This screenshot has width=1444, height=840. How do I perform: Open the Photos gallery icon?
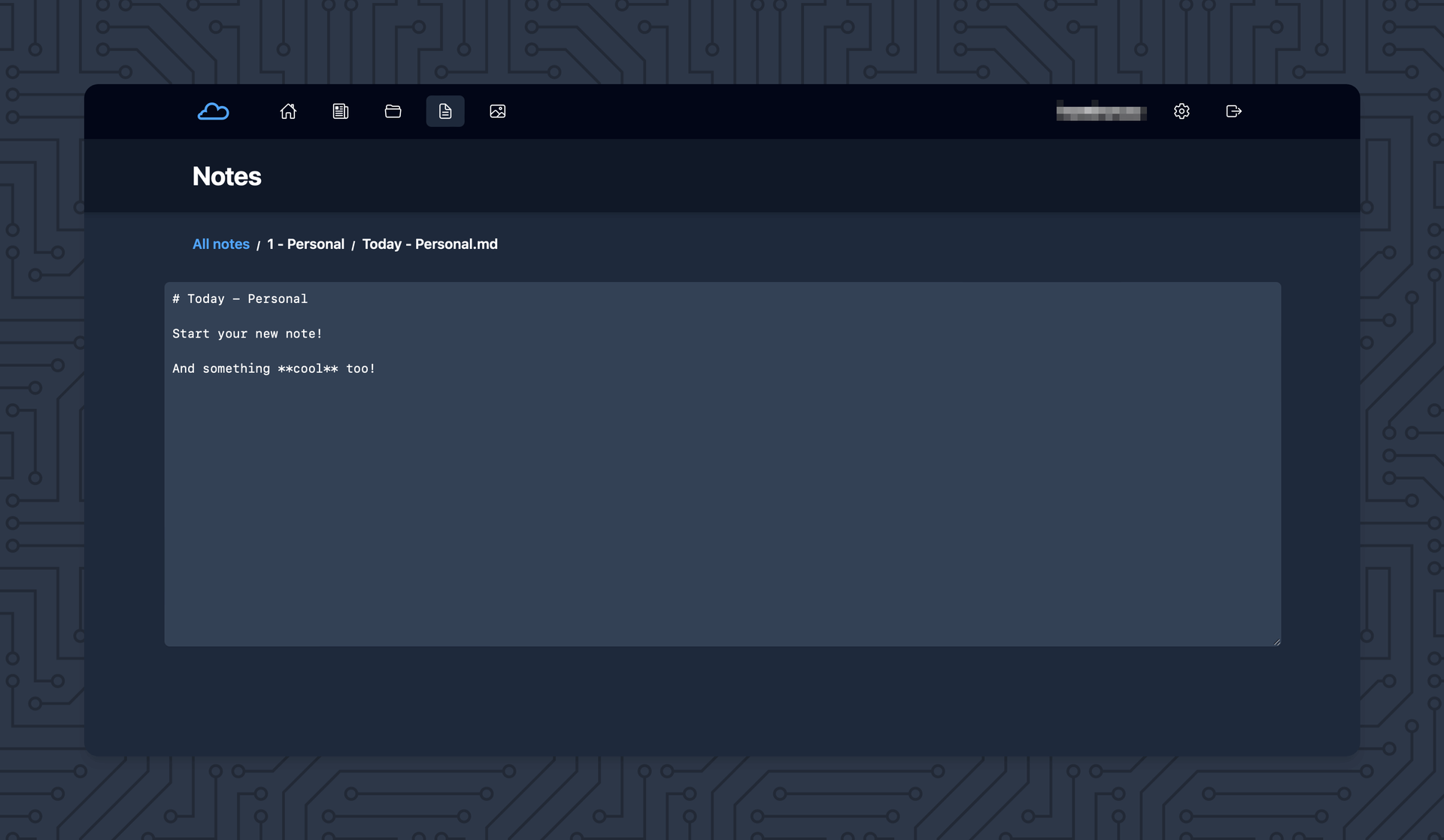pos(497,111)
